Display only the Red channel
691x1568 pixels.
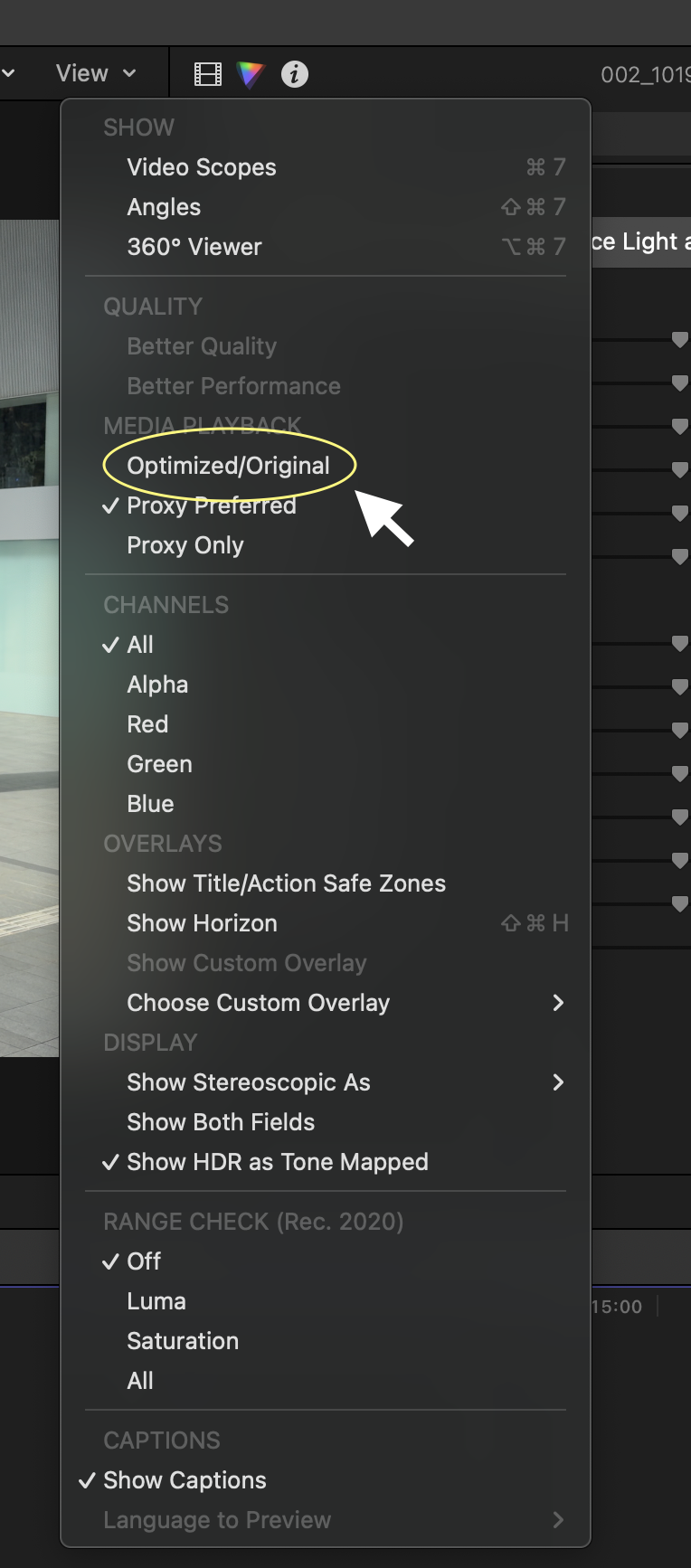tap(147, 724)
